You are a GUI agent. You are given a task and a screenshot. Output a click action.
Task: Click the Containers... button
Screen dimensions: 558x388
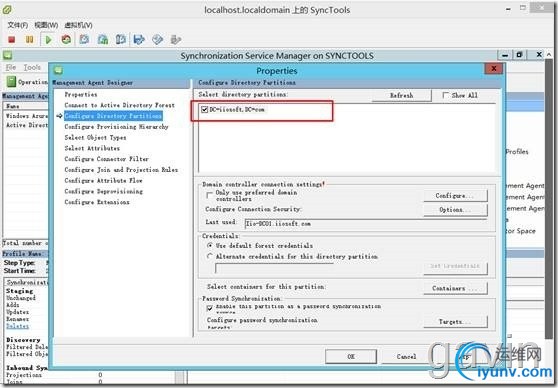455,288
